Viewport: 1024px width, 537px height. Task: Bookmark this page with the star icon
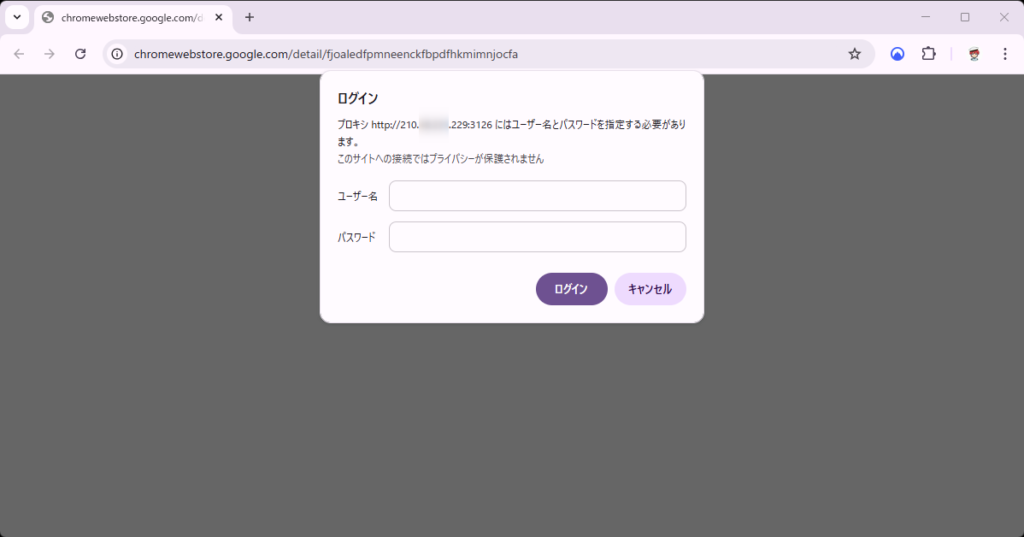[x=854, y=54]
